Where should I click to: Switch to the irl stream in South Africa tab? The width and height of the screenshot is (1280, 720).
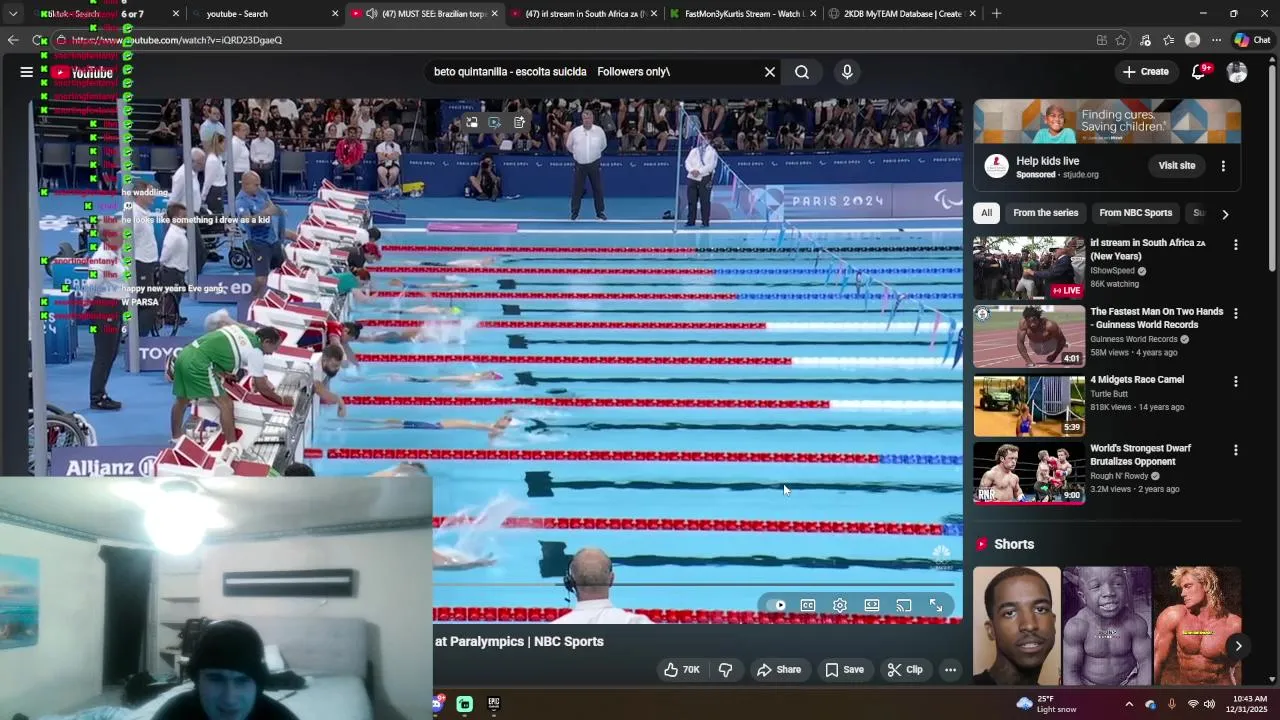(x=583, y=14)
